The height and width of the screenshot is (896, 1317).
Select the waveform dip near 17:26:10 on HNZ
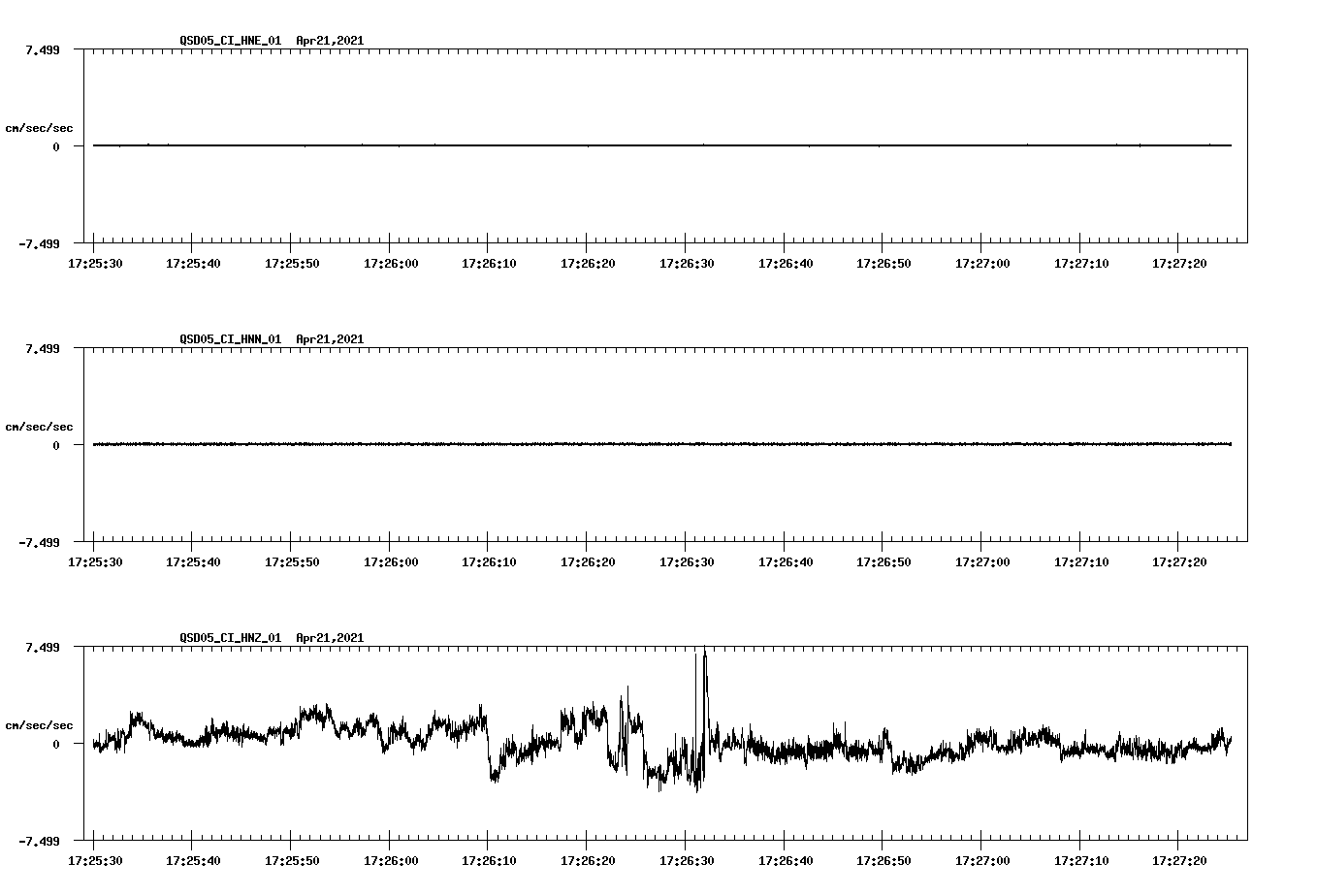coord(497,776)
